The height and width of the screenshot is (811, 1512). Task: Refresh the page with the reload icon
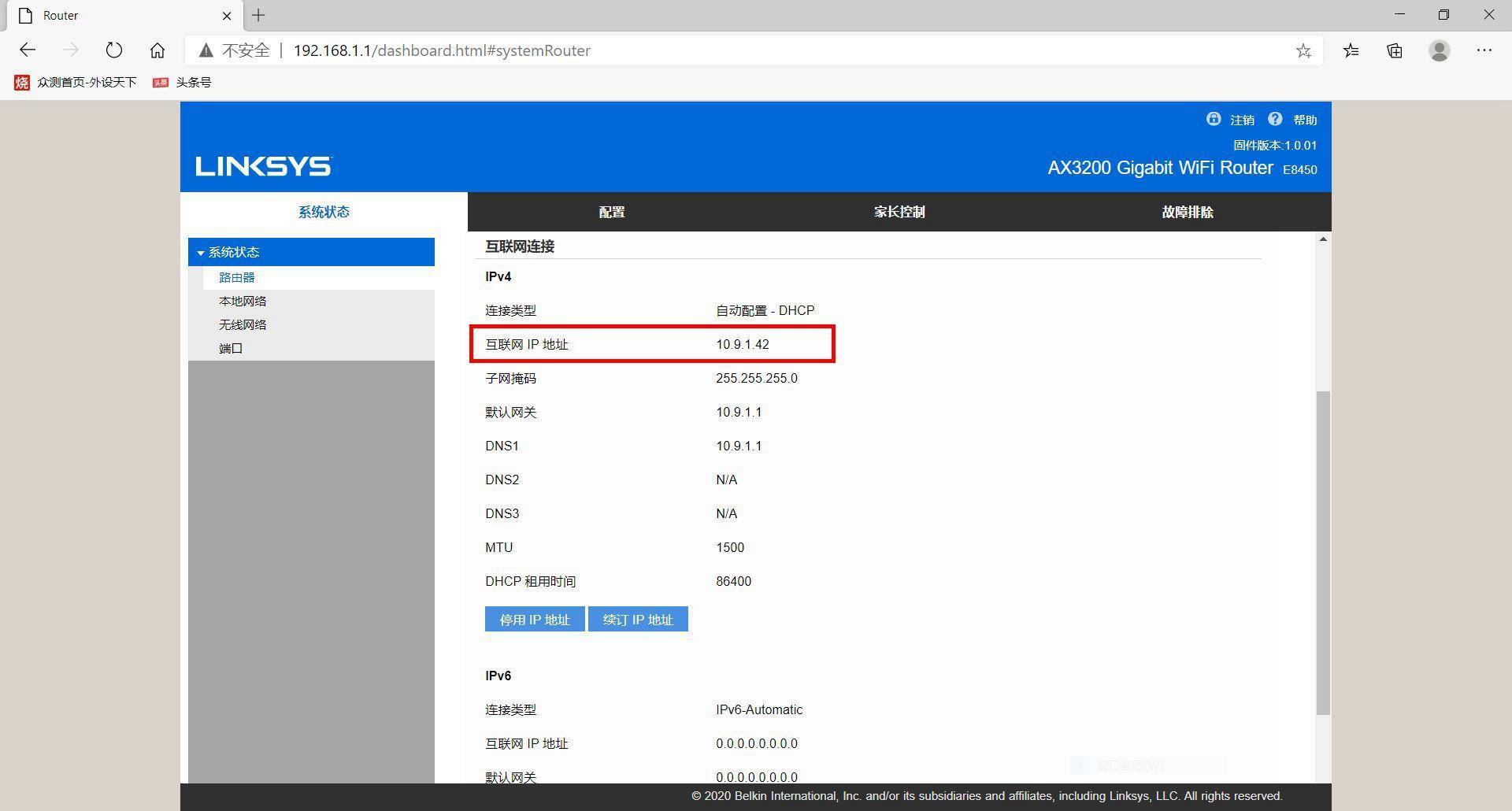[x=114, y=50]
